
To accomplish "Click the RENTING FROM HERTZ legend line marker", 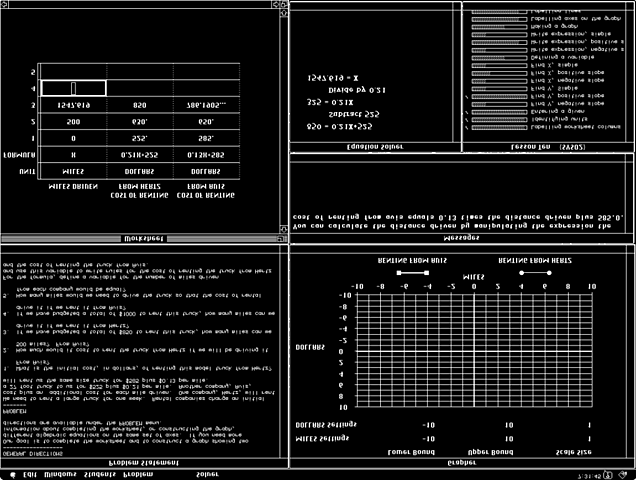I will (535, 273).
